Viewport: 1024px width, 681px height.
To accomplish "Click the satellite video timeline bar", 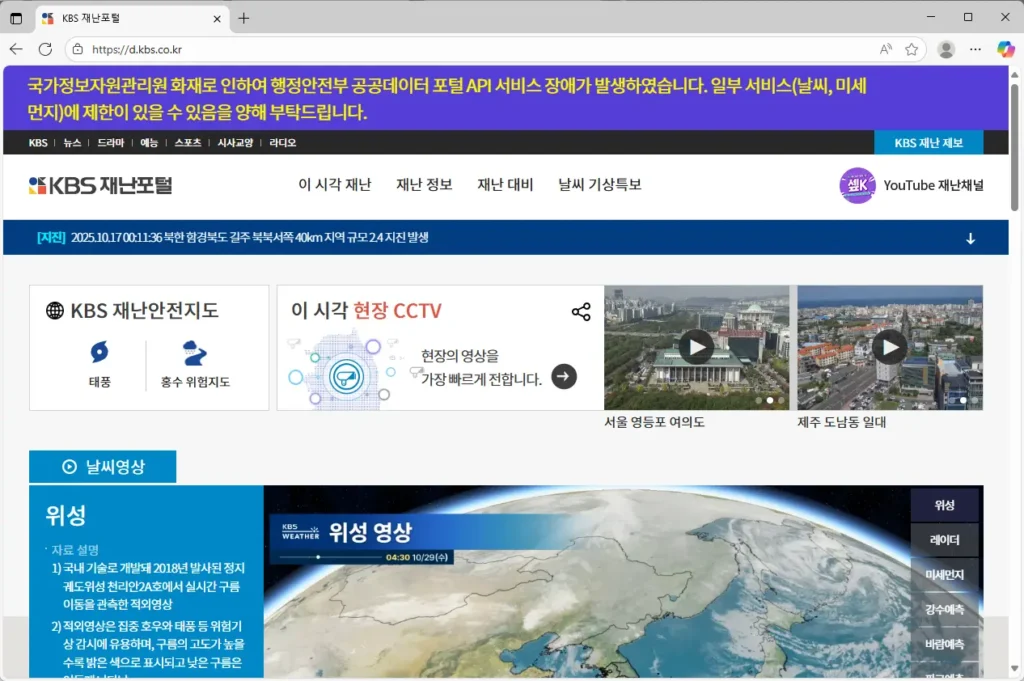I will [x=332, y=557].
